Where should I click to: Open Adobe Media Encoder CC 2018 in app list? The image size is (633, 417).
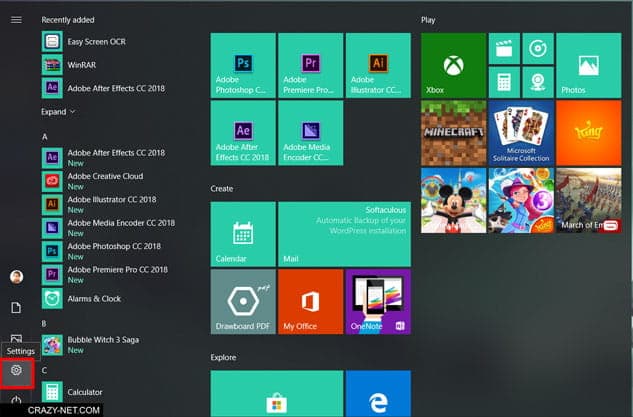pos(108,228)
